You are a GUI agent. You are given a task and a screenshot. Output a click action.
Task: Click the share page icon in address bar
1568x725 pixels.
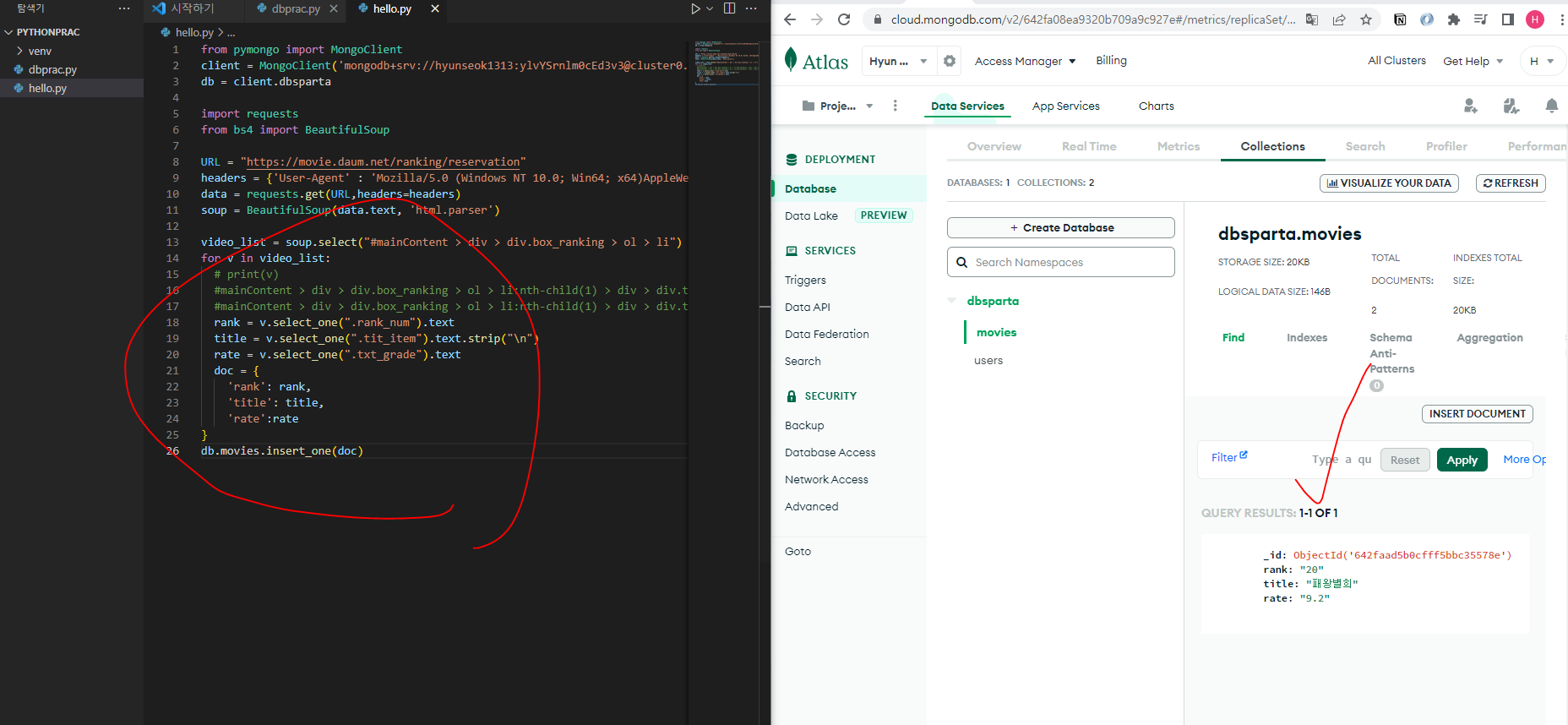1339,19
